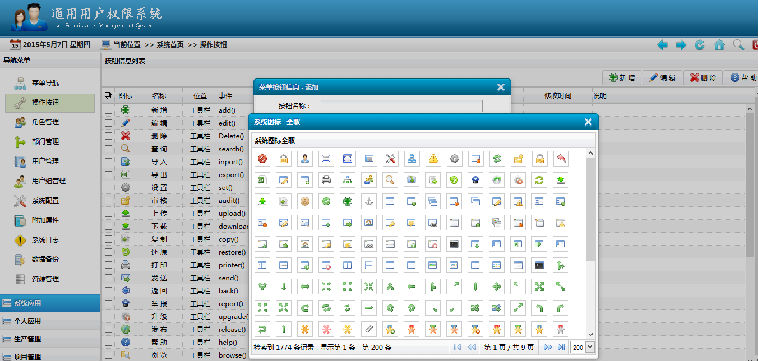
Task: Click the search() cell in the grid
Action: click(x=232, y=149)
